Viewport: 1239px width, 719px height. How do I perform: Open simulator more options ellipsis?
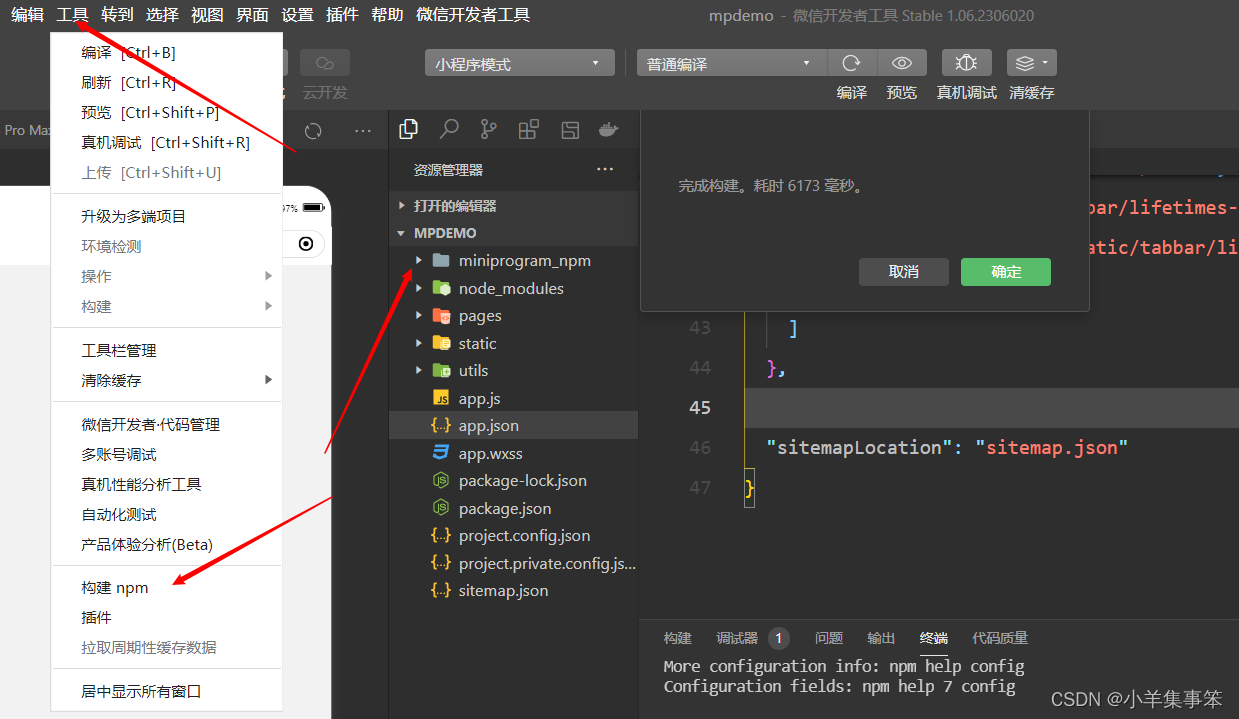click(363, 131)
